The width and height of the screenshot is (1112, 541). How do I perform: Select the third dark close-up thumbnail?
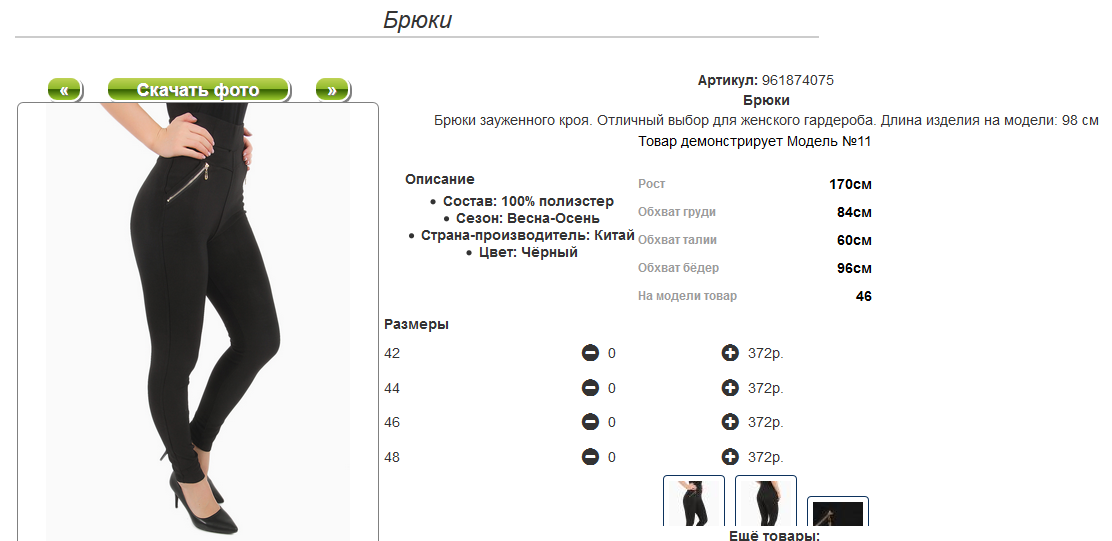point(838,512)
